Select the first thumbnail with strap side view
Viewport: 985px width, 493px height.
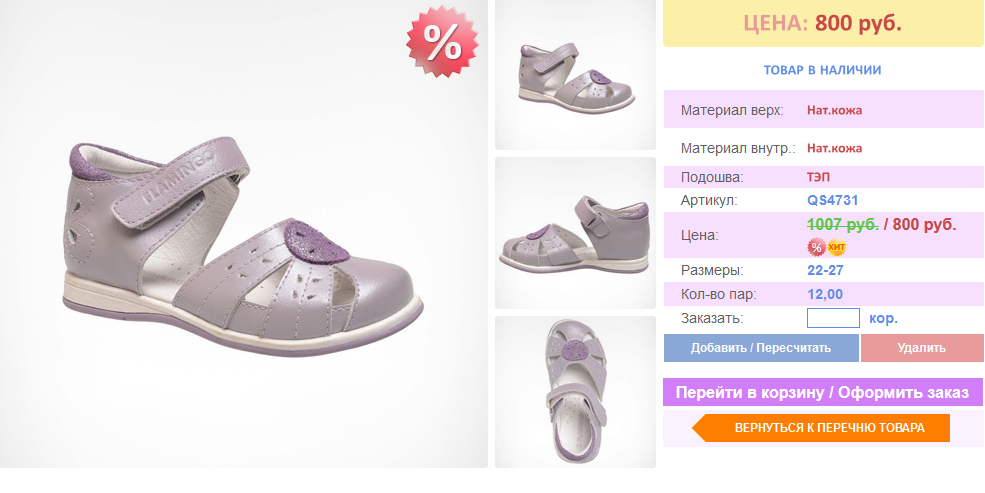click(x=575, y=75)
